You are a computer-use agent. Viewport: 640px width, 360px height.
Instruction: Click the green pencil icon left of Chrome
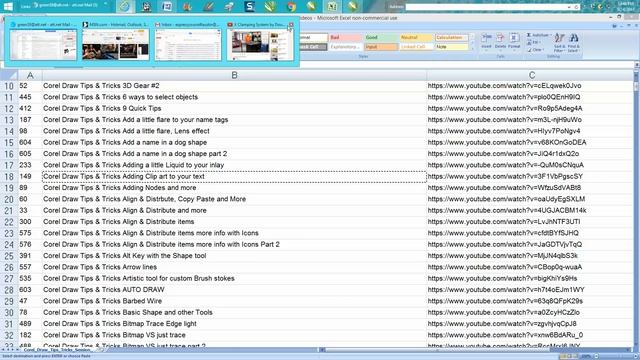pyautogui.click(x=270, y=6)
